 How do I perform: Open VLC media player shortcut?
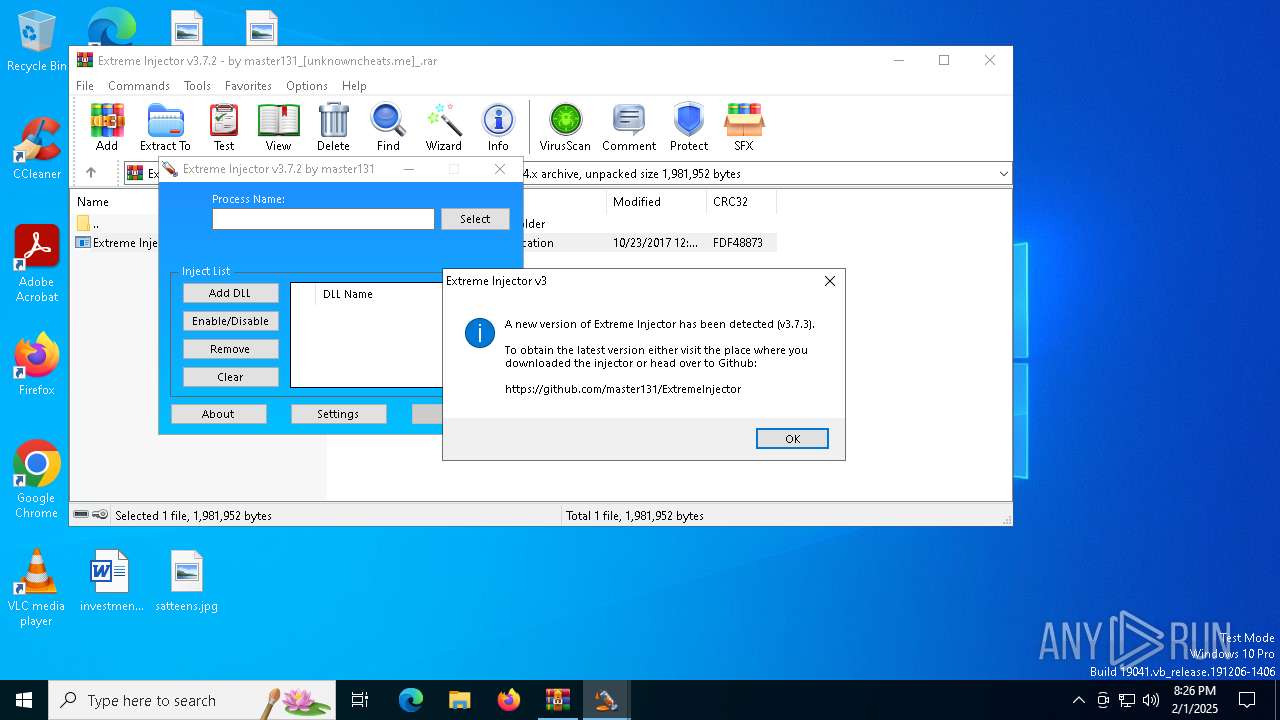[37, 588]
